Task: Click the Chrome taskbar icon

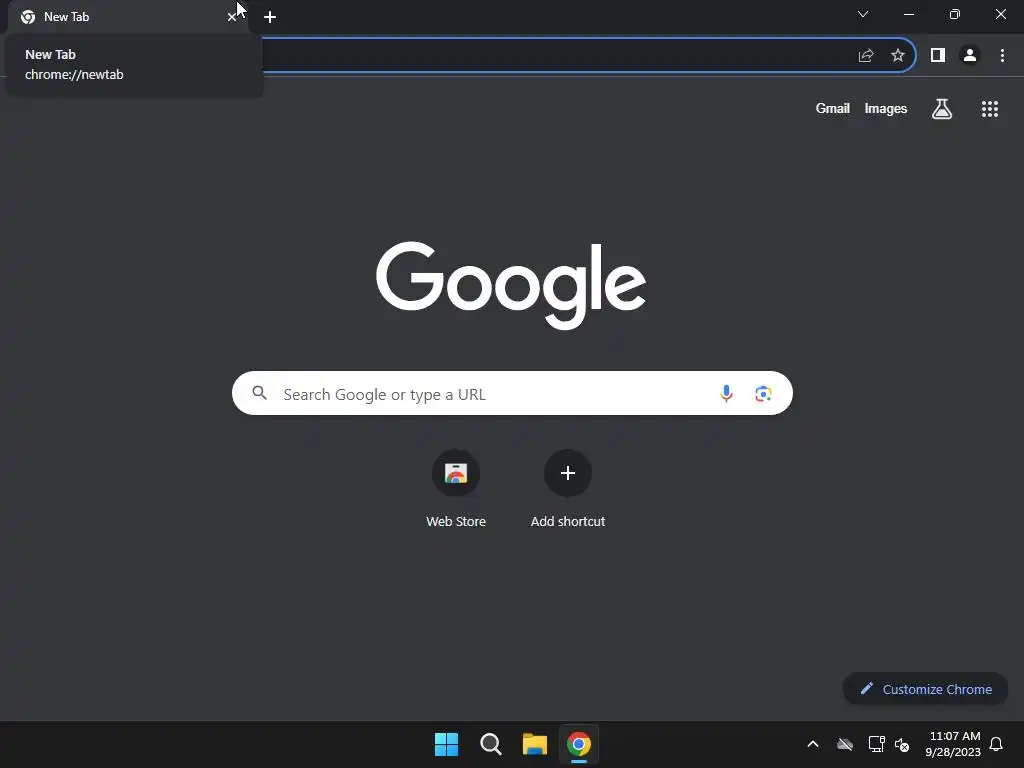Action: (x=579, y=744)
